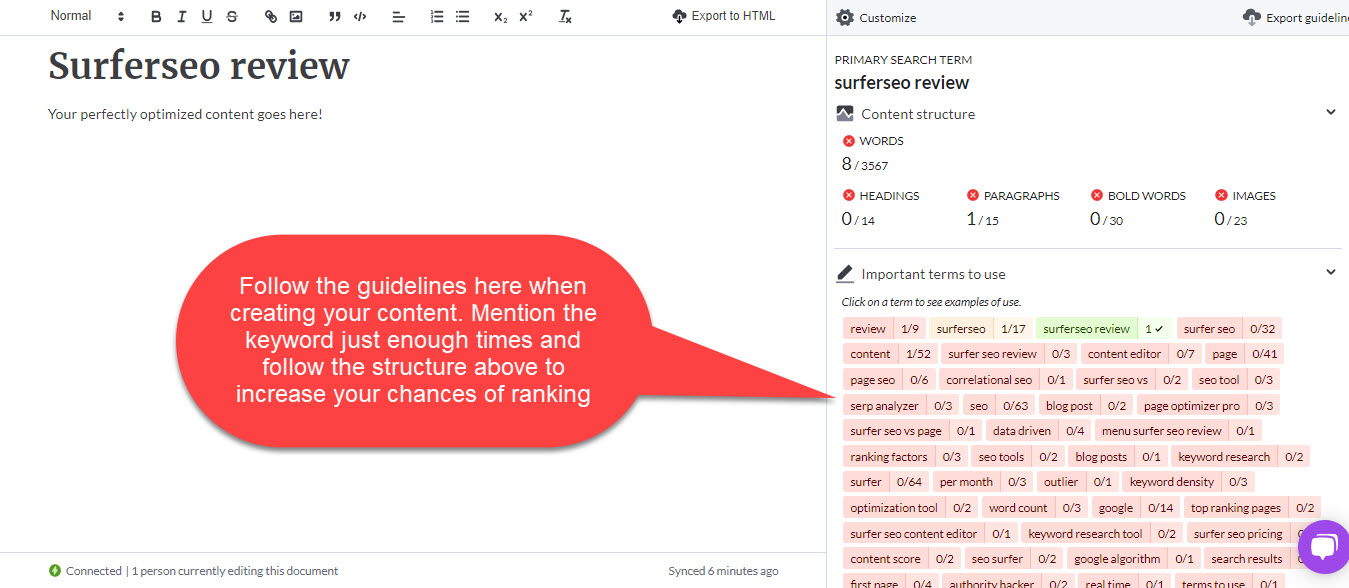Image resolution: width=1349 pixels, height=588 pixels.
Task: Apply subscript formatting
Action: click(500, 17)
